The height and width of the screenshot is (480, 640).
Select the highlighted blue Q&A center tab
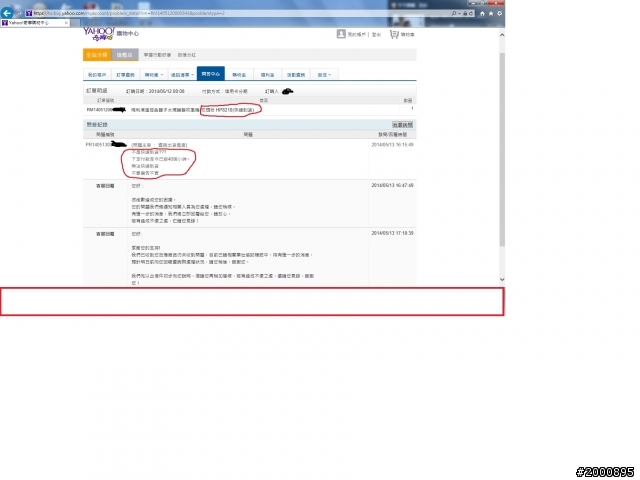211,73
